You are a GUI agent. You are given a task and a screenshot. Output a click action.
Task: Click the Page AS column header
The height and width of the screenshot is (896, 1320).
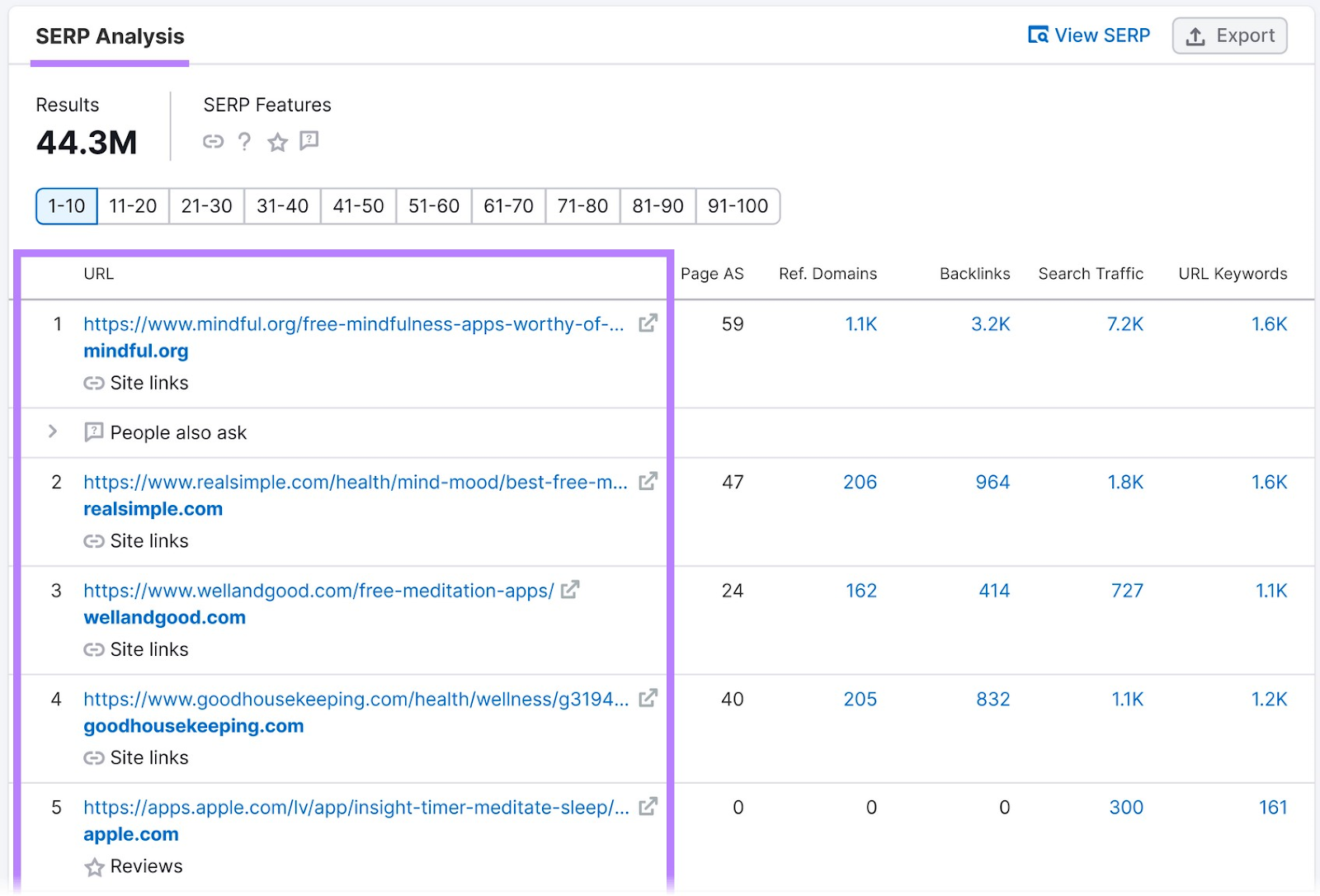pyautogui.click(x=712, y=274)
